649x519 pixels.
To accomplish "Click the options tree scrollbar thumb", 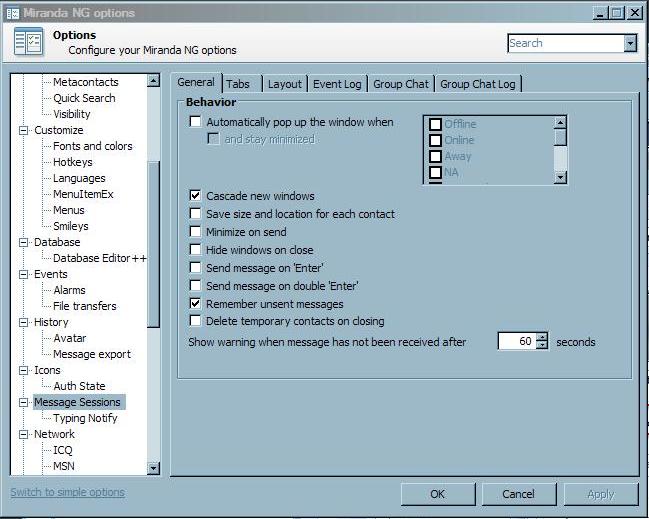I will (153, 244).
